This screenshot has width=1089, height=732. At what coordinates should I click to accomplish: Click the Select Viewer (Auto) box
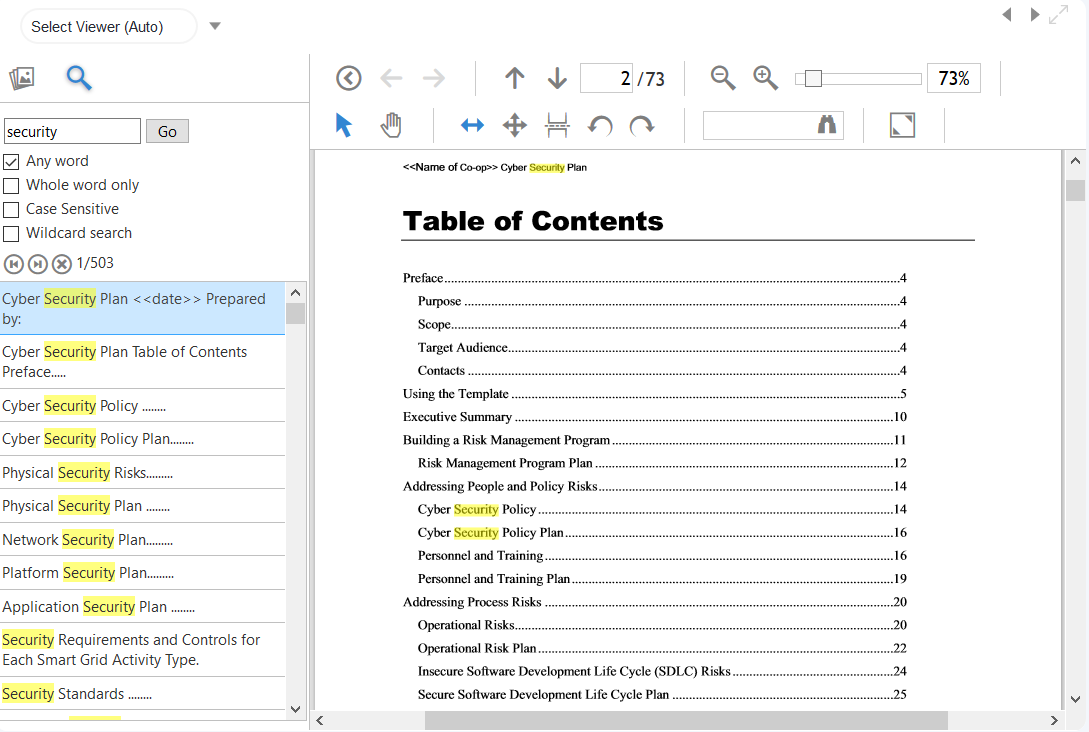coord(108,26)
